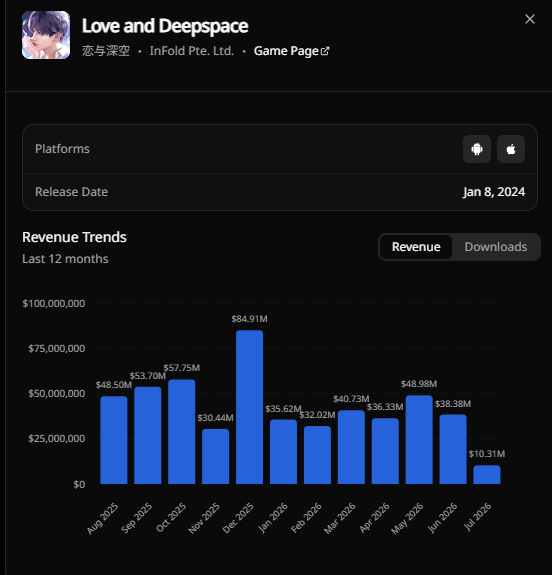Click the Revenue Trends heading

(74, 237)
